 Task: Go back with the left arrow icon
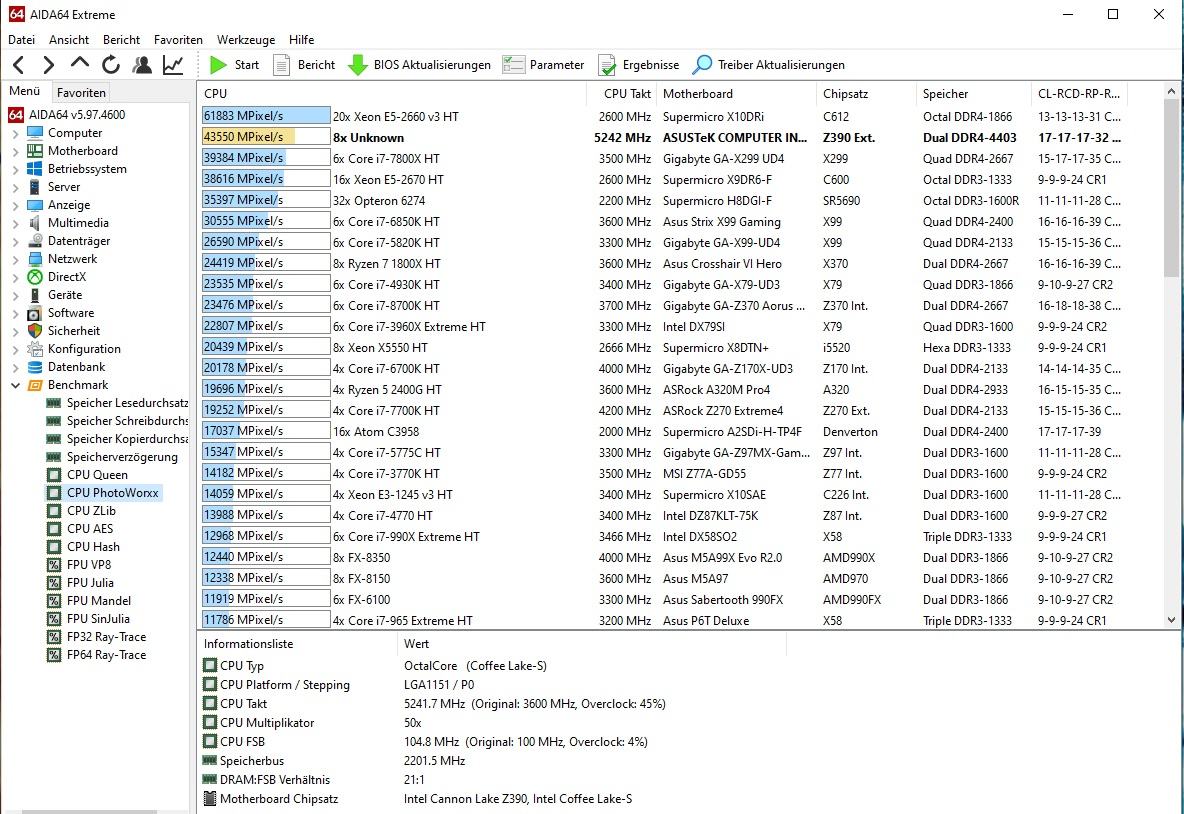click(x=19, y=65)
